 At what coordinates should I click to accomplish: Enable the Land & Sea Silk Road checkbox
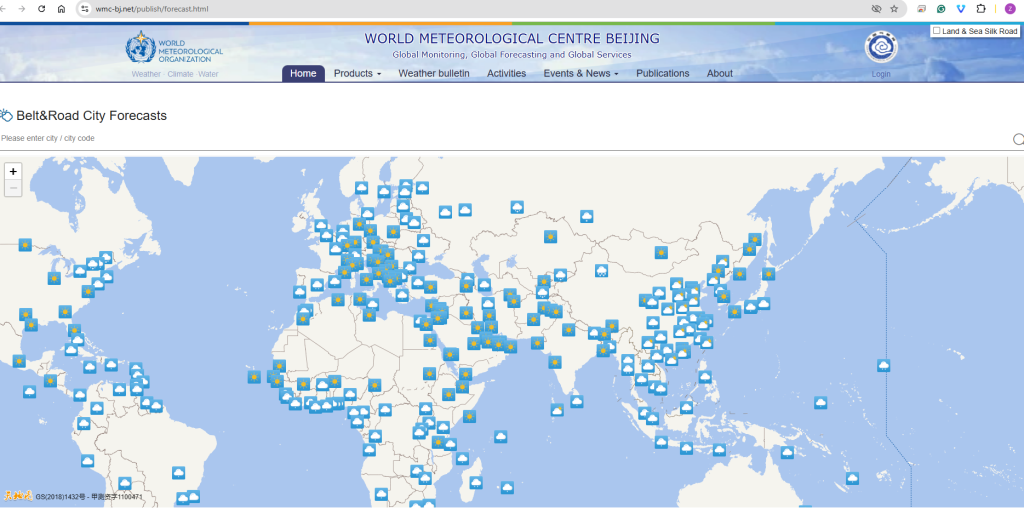pyautogui.click(x=936, y=31)
